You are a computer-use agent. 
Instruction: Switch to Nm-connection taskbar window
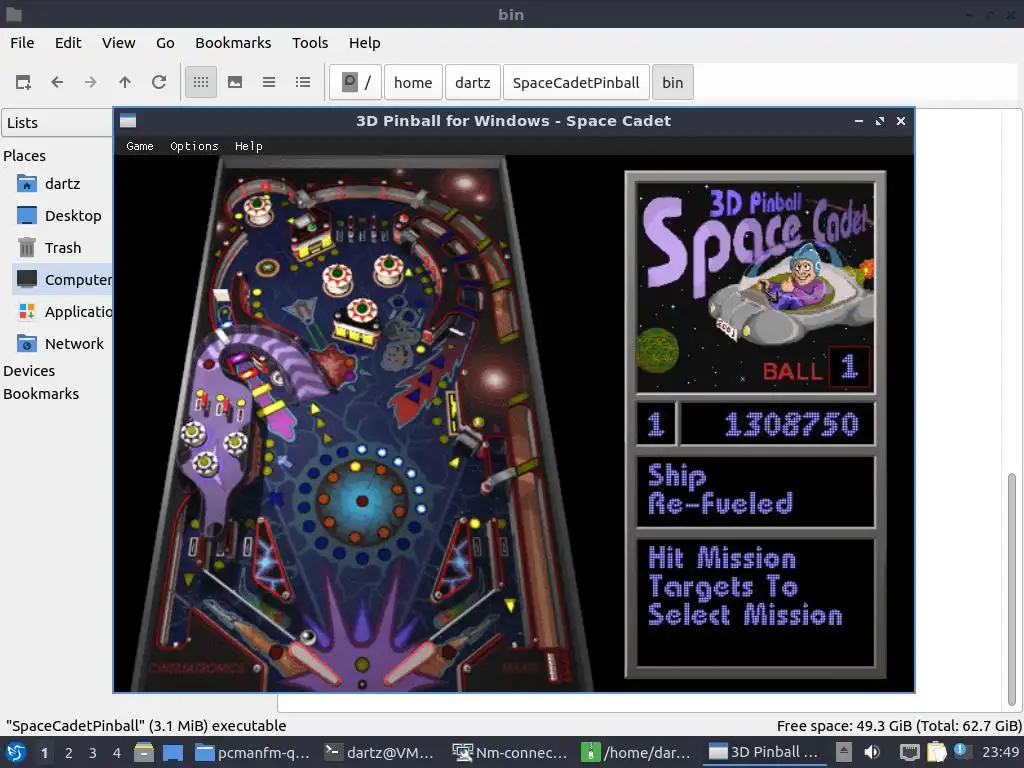pyautogui.click(x=511, y=753)
